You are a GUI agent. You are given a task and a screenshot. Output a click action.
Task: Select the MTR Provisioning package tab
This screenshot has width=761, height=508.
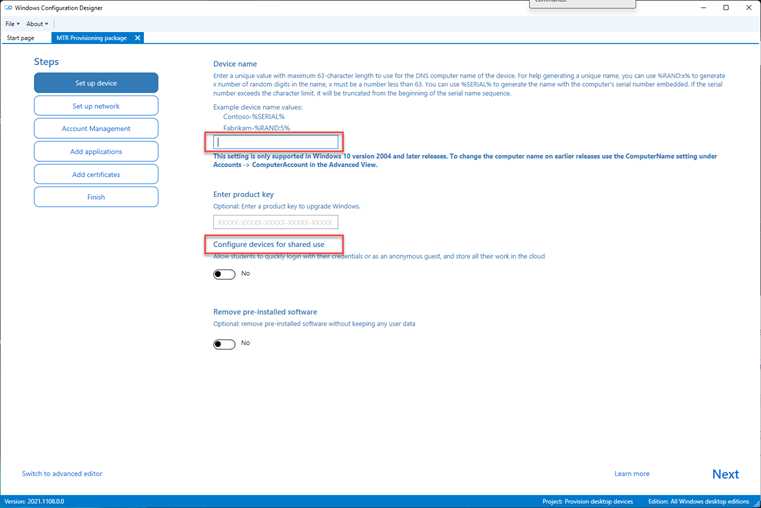point(91,38)
